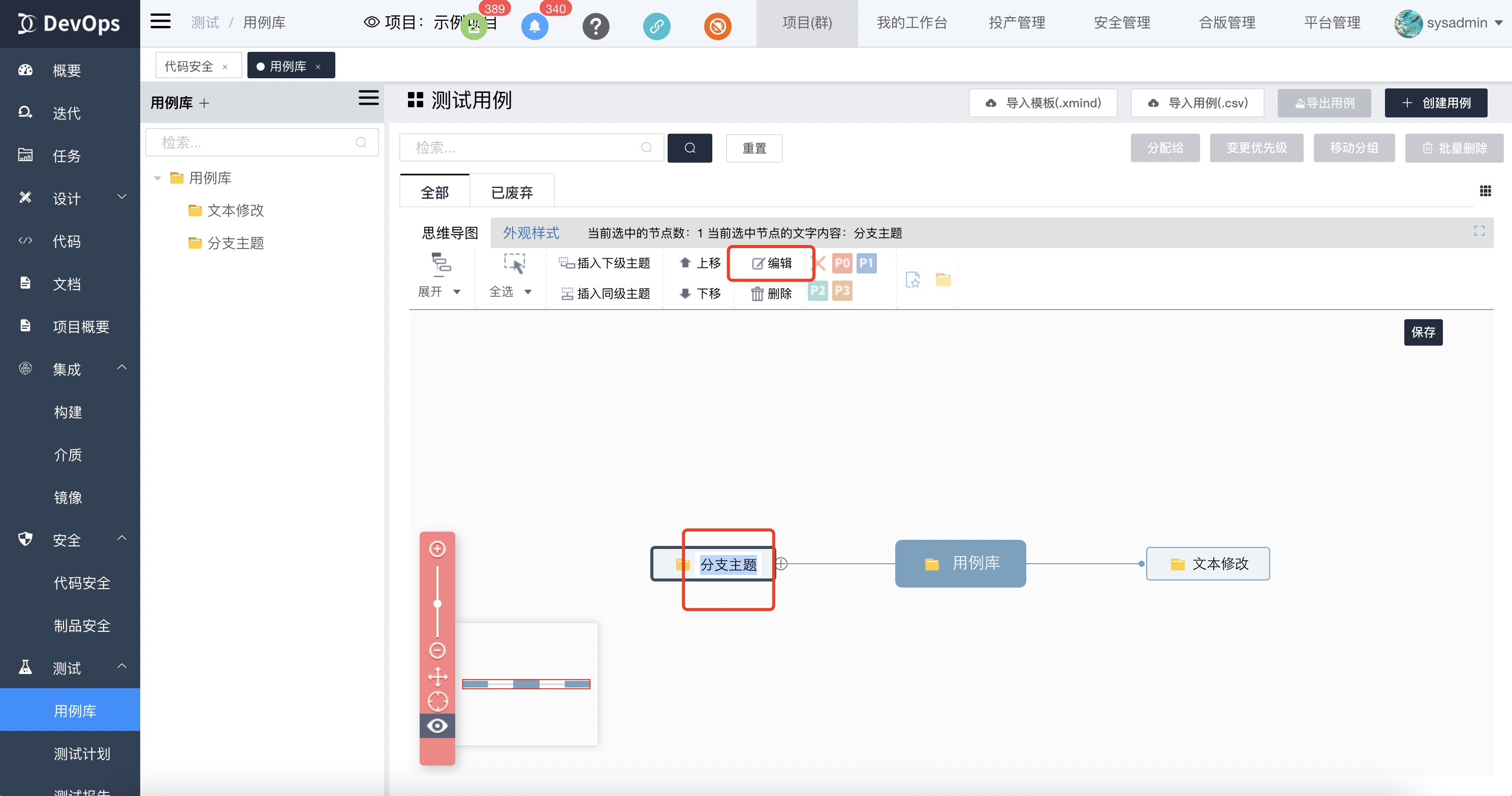Click the P3 priority tag icon
The height and width of the screenshot is (796, 1512).
[842, 291]
